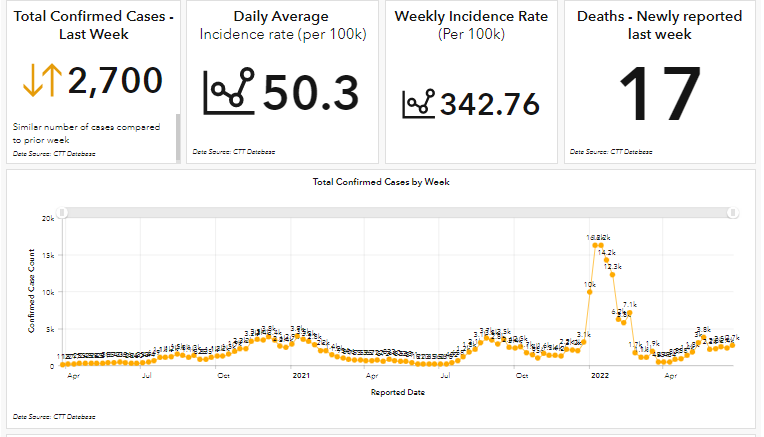Grab the left handle of chart range slider
The width and height of the screenshot is (764, 437).
coord(63,212)
